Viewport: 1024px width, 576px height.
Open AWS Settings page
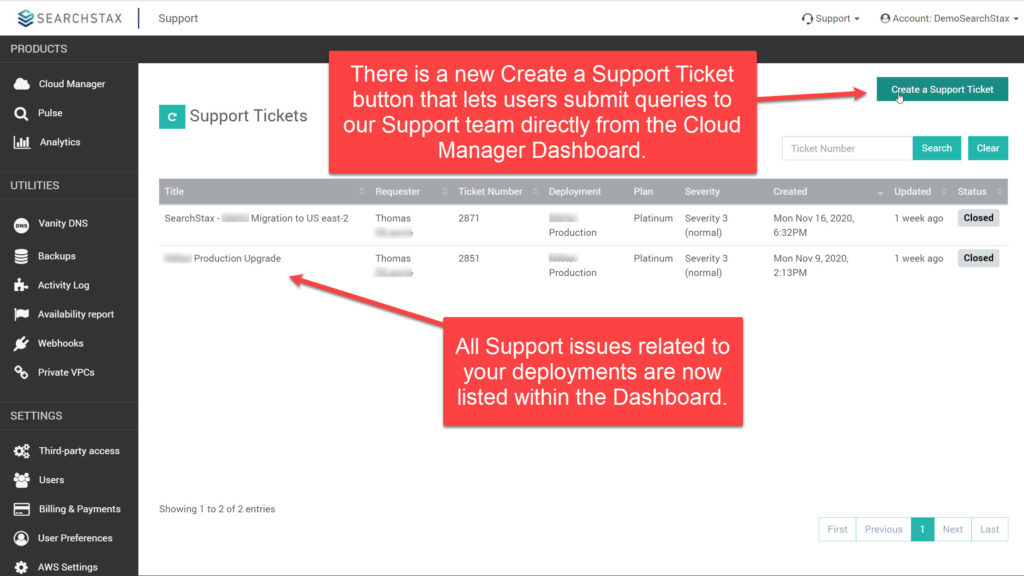(x=69, y=567)
